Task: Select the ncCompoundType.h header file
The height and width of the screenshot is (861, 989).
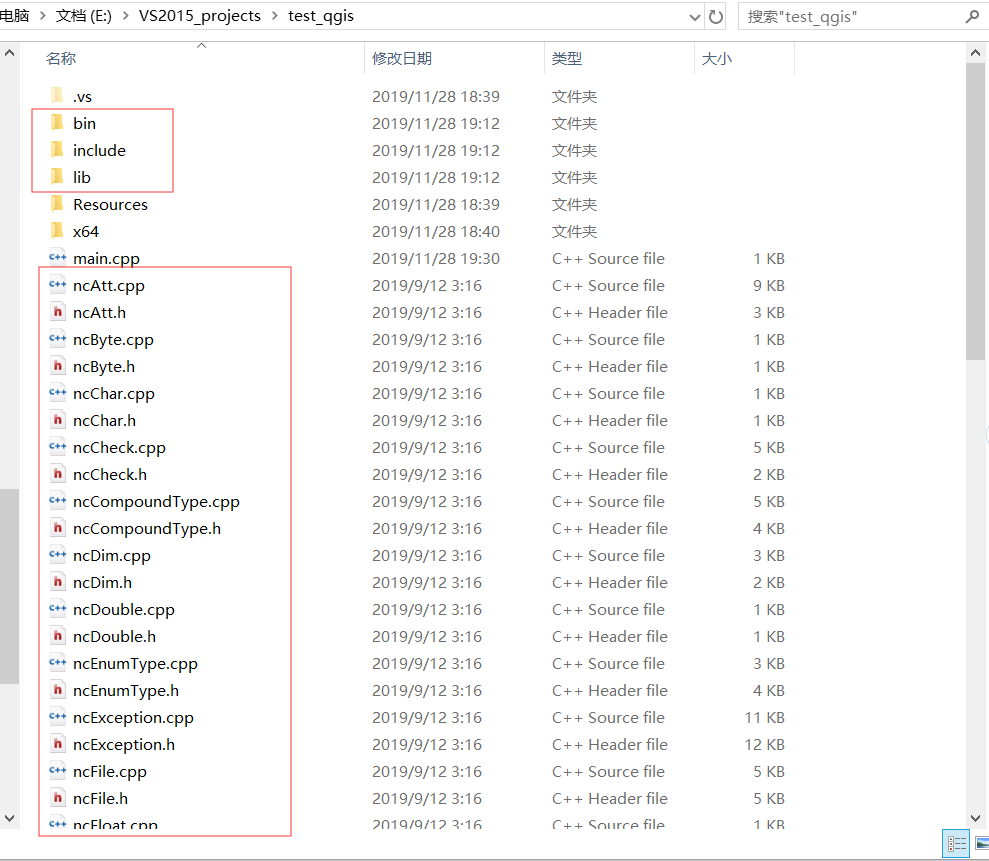Action: click(x=145, y=528)
